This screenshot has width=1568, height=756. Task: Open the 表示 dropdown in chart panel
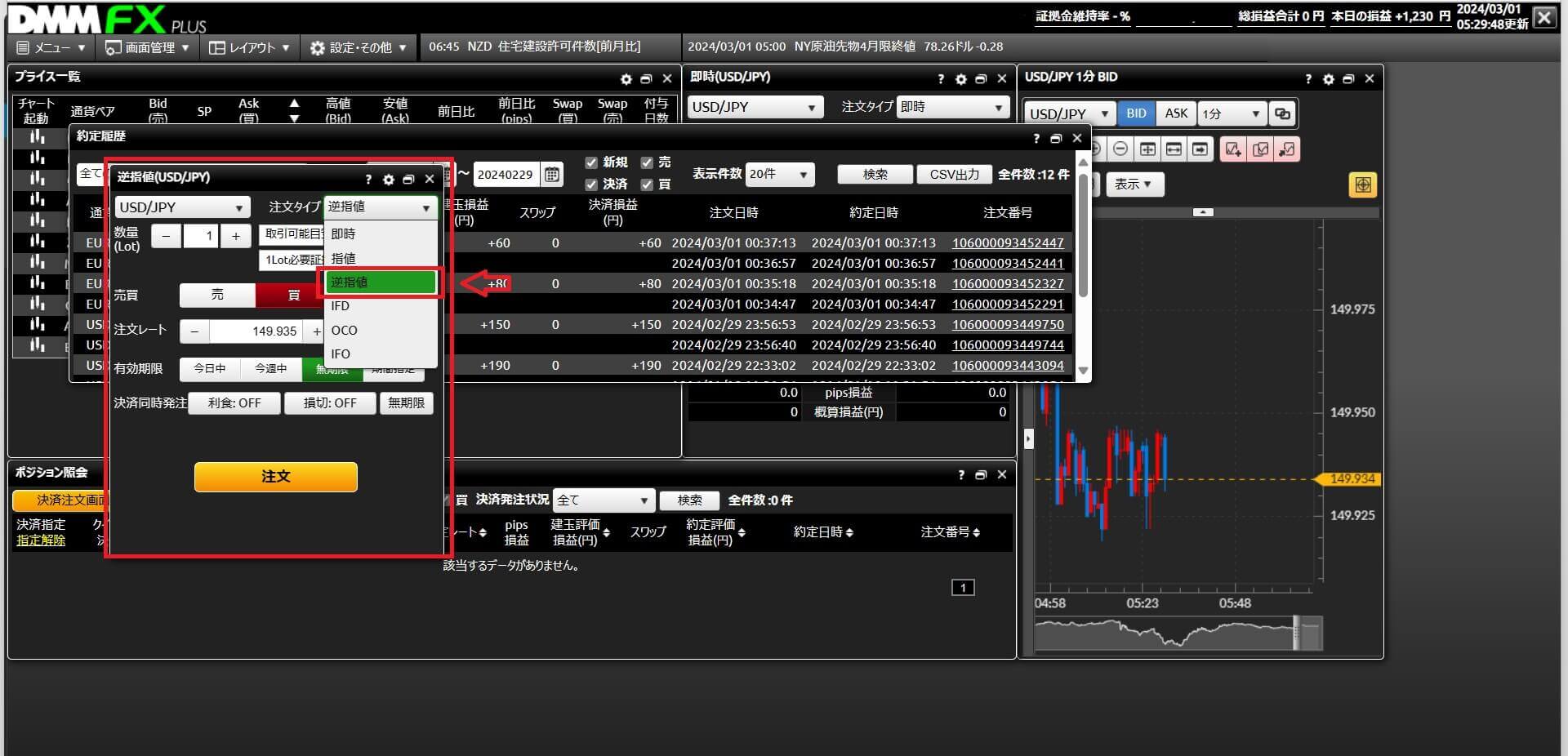[x=1134, y=185]
